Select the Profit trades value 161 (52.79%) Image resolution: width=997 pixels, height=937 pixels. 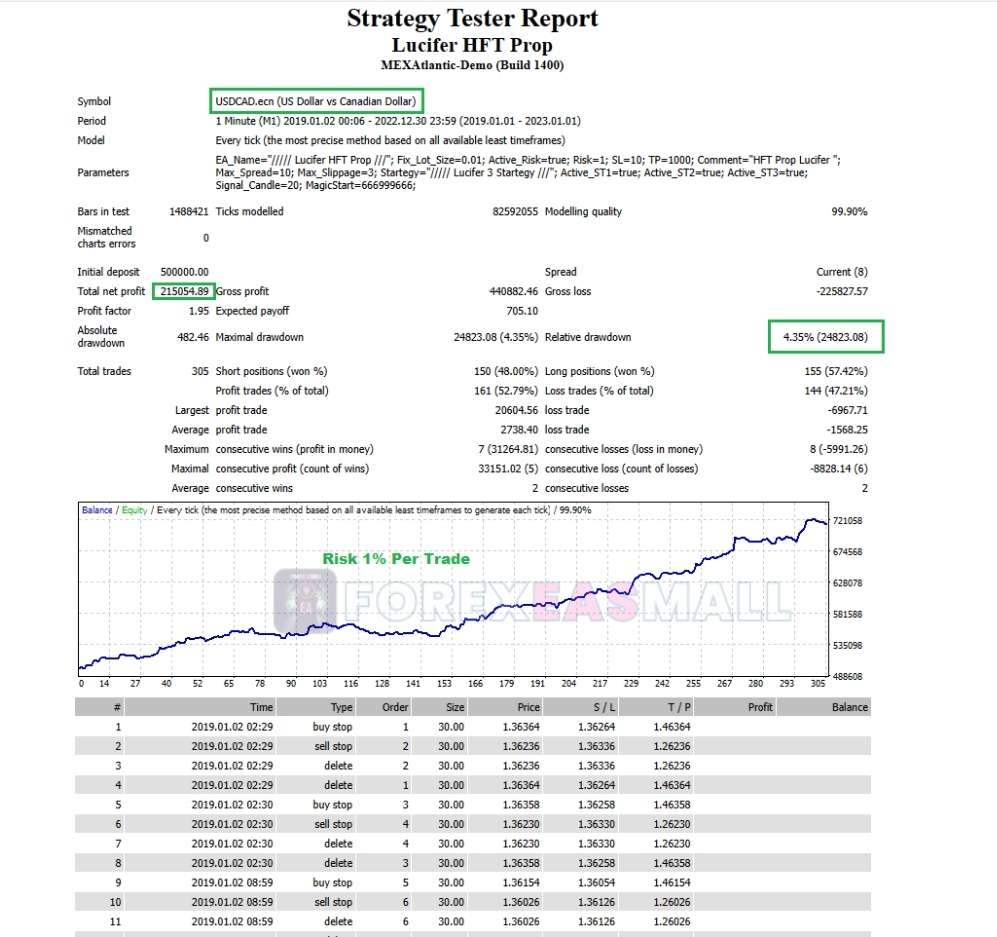(506, 391)
